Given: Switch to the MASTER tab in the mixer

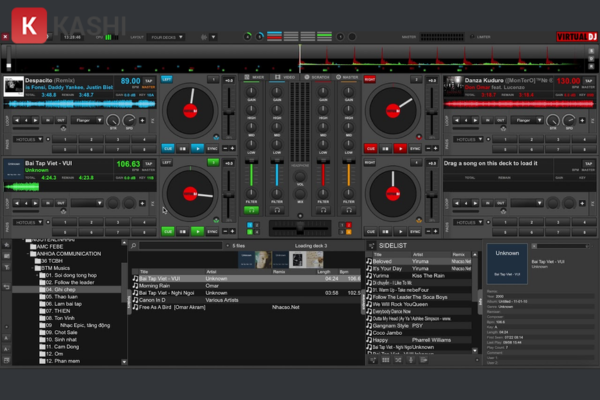Looking at the screenshot, I should [347, 77].
